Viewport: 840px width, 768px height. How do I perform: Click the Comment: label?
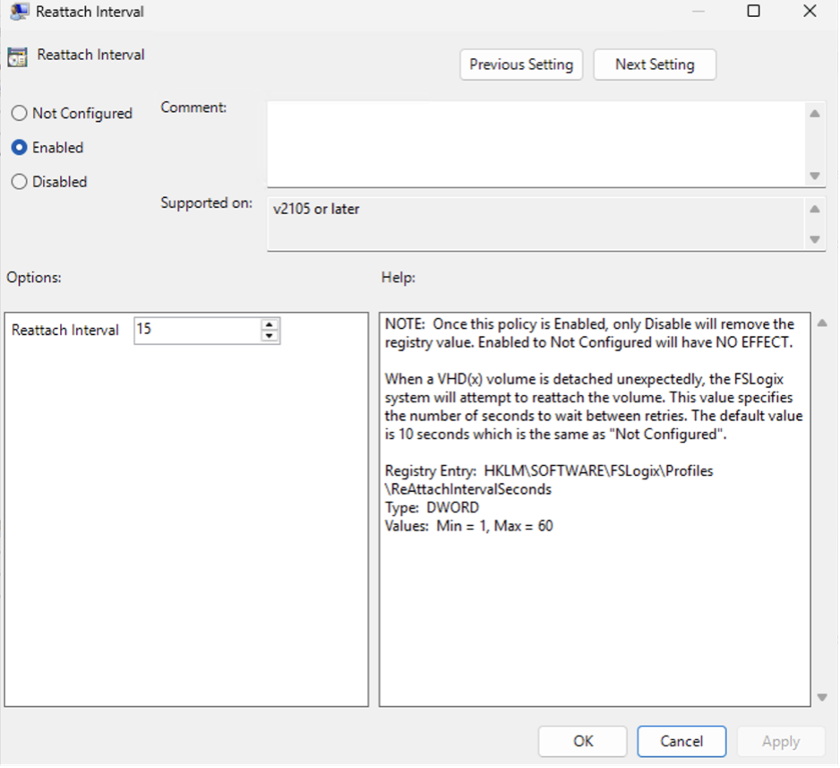(x=193, y=107)
